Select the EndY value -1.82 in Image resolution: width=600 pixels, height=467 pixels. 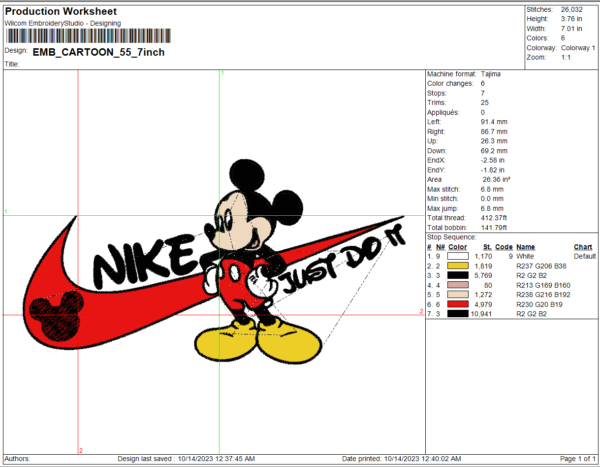tap(492, 170)
